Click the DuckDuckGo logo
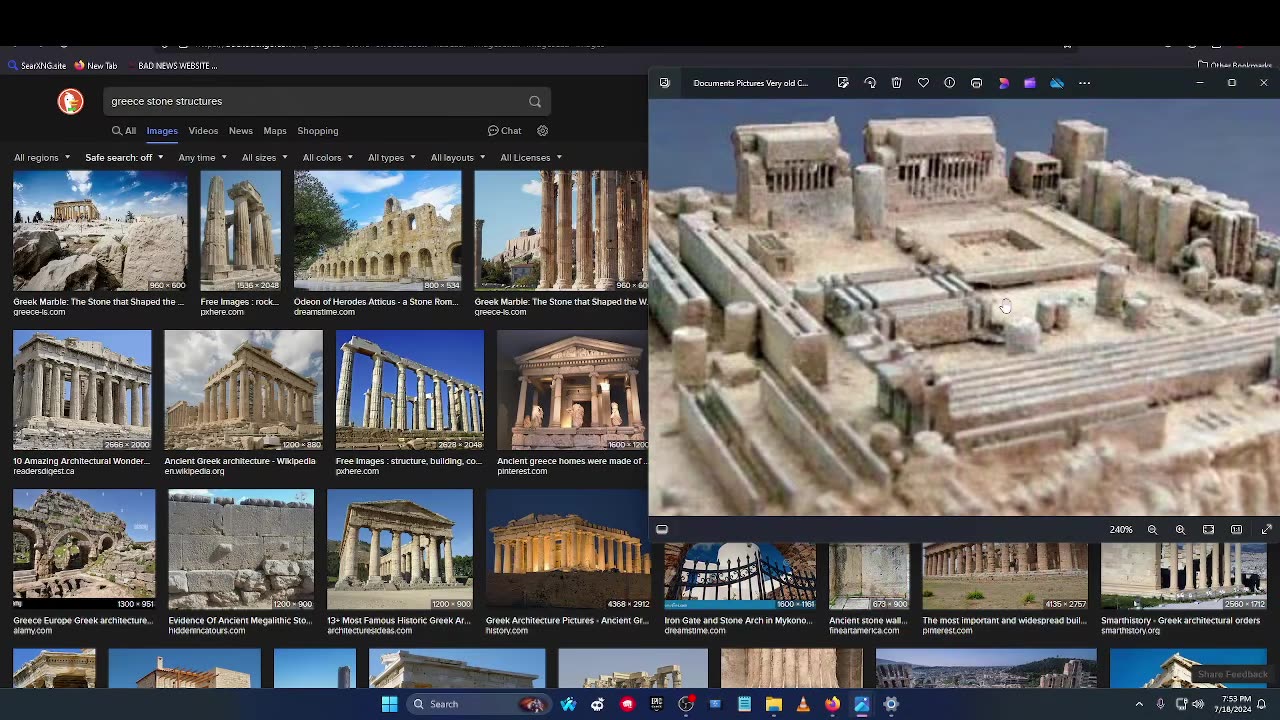Screen dimensions: 1280x720 click(70, 101)
